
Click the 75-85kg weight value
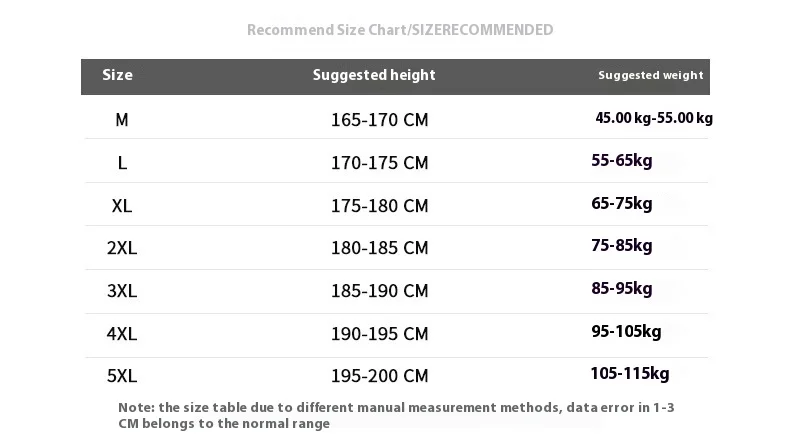point(622,246)
